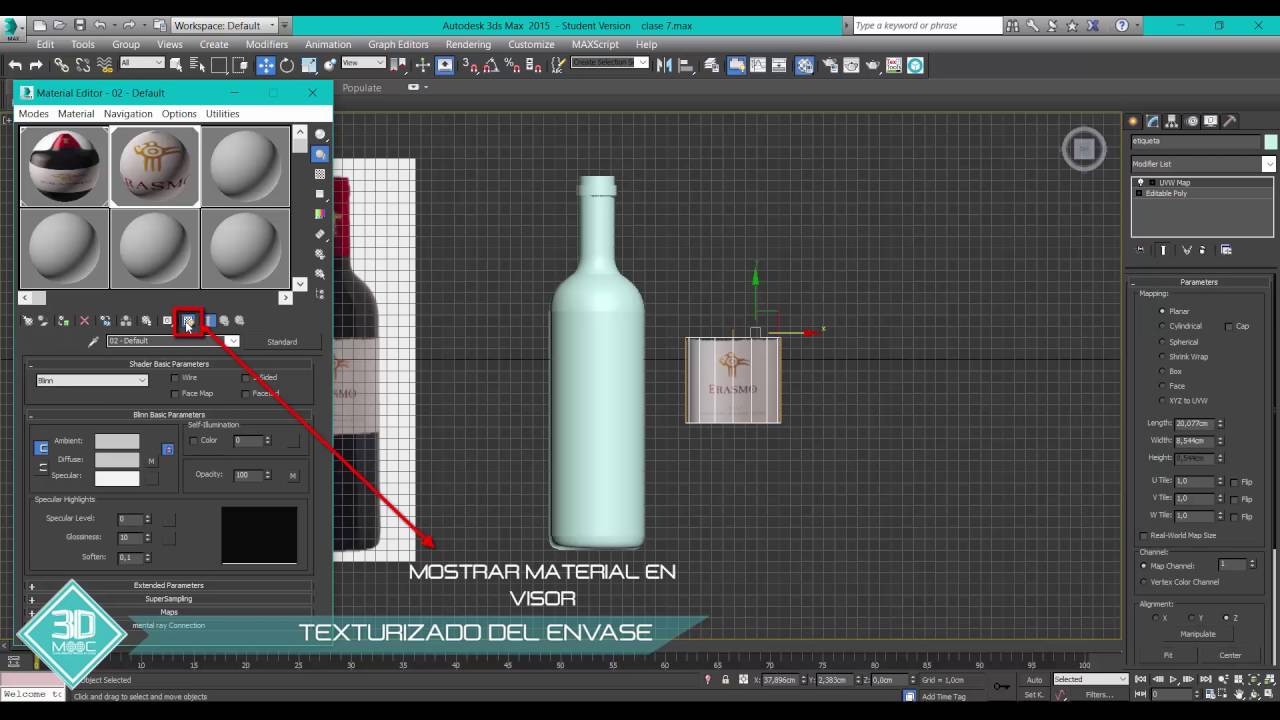Screen dimensions: 1280x720
Task: Click Pin Stack icon under modifier stack
Action: click(1141, 250)
